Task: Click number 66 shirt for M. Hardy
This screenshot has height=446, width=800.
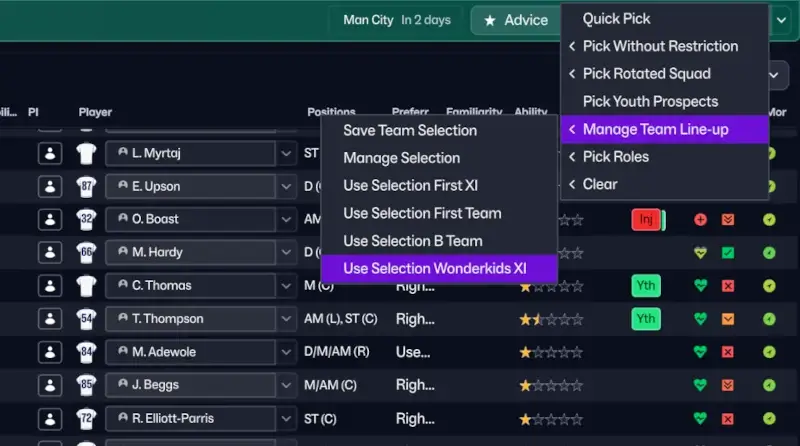Action: [86, 253]
